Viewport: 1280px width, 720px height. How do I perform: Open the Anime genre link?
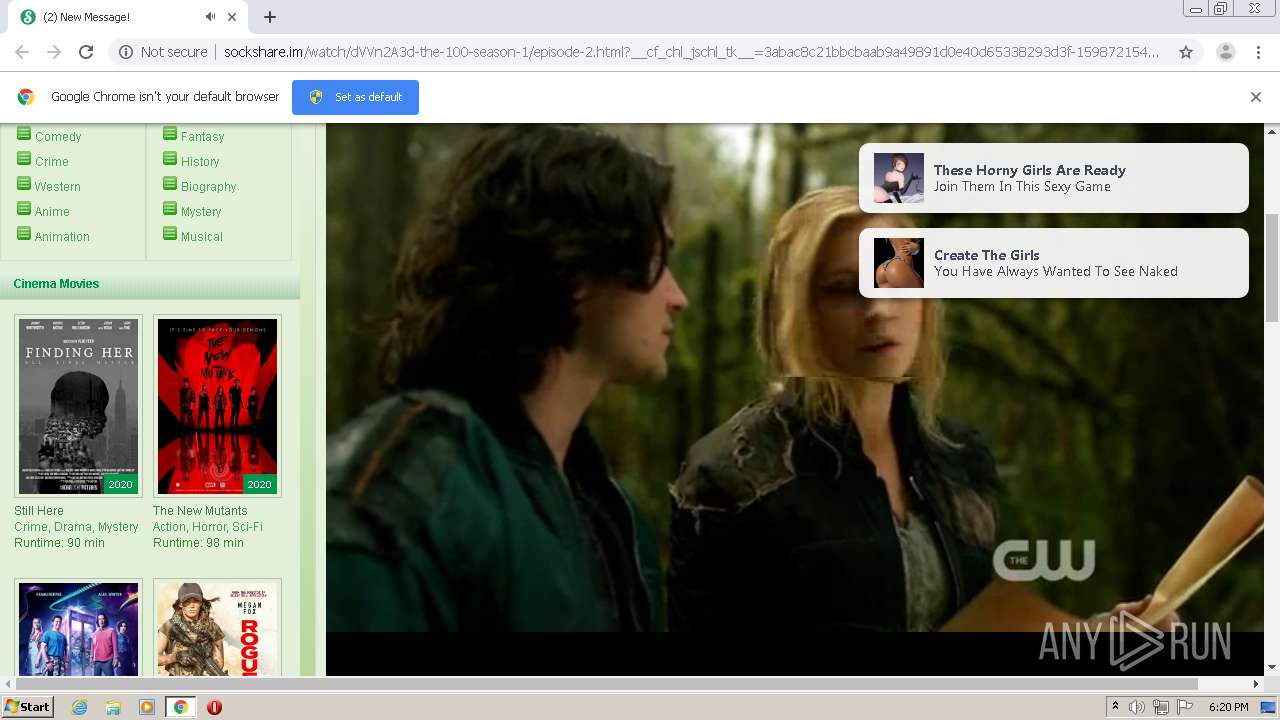[x=52, y=212]
